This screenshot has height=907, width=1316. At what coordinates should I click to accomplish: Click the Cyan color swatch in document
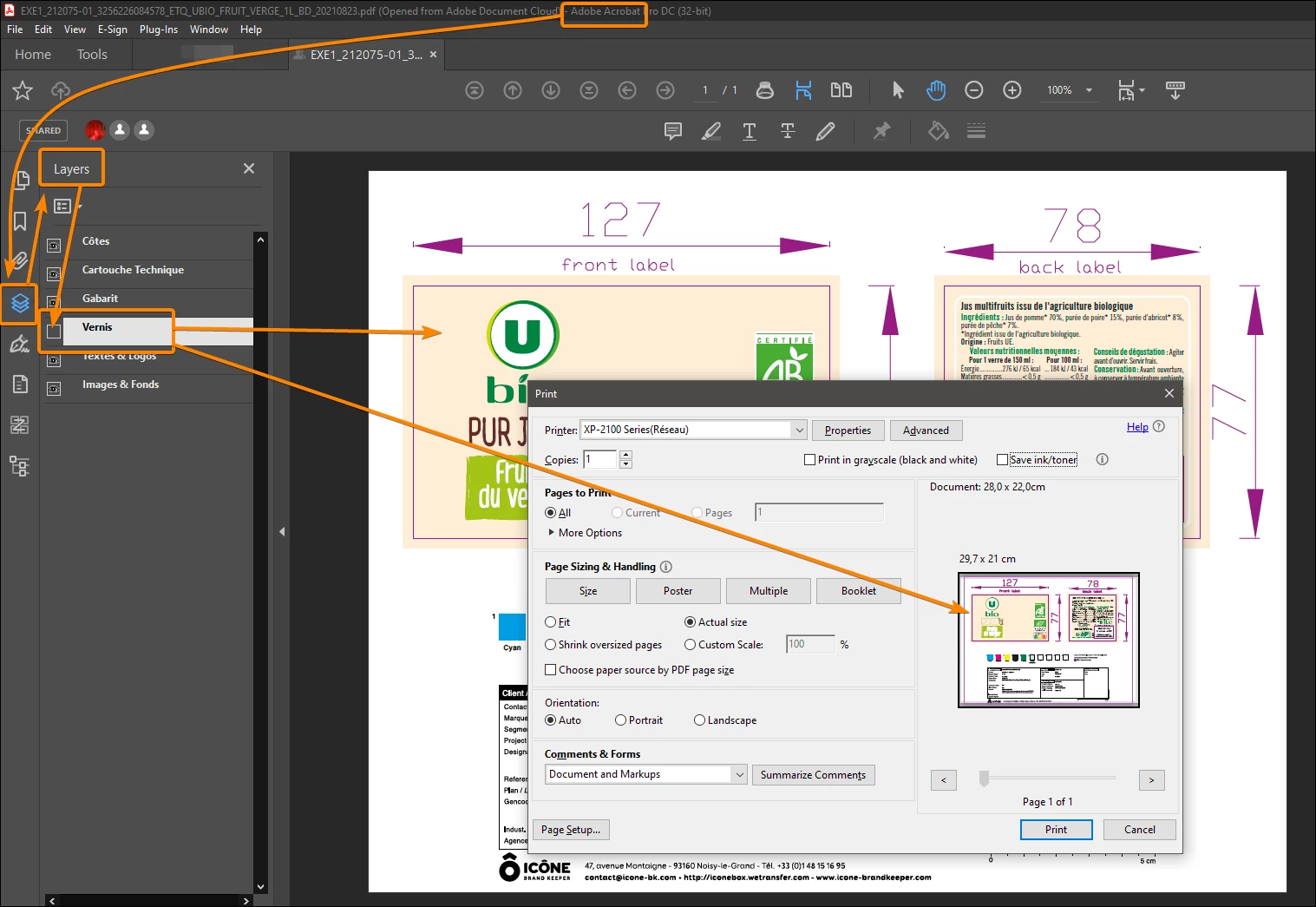[x=513, y=628]
